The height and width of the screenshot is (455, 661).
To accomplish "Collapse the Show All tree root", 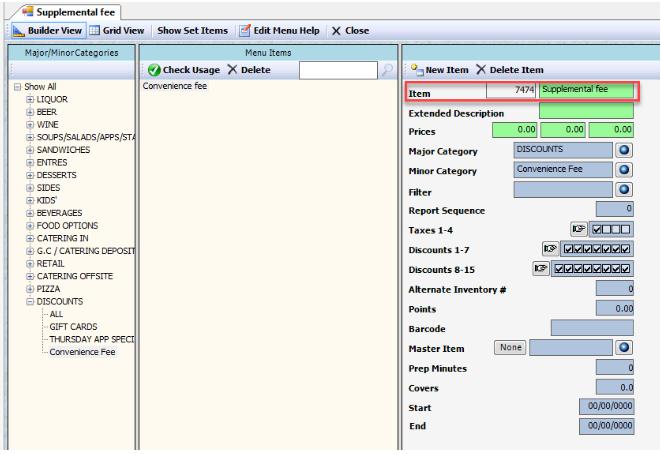I will tap(18, 87).
